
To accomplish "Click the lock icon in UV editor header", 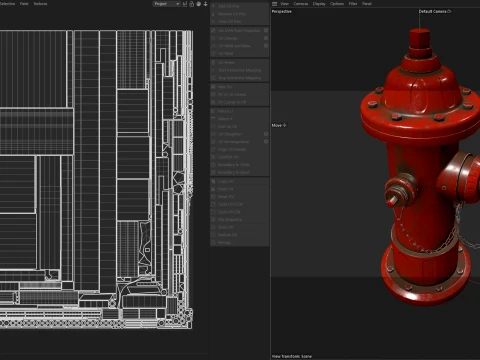I will [192, 4].
